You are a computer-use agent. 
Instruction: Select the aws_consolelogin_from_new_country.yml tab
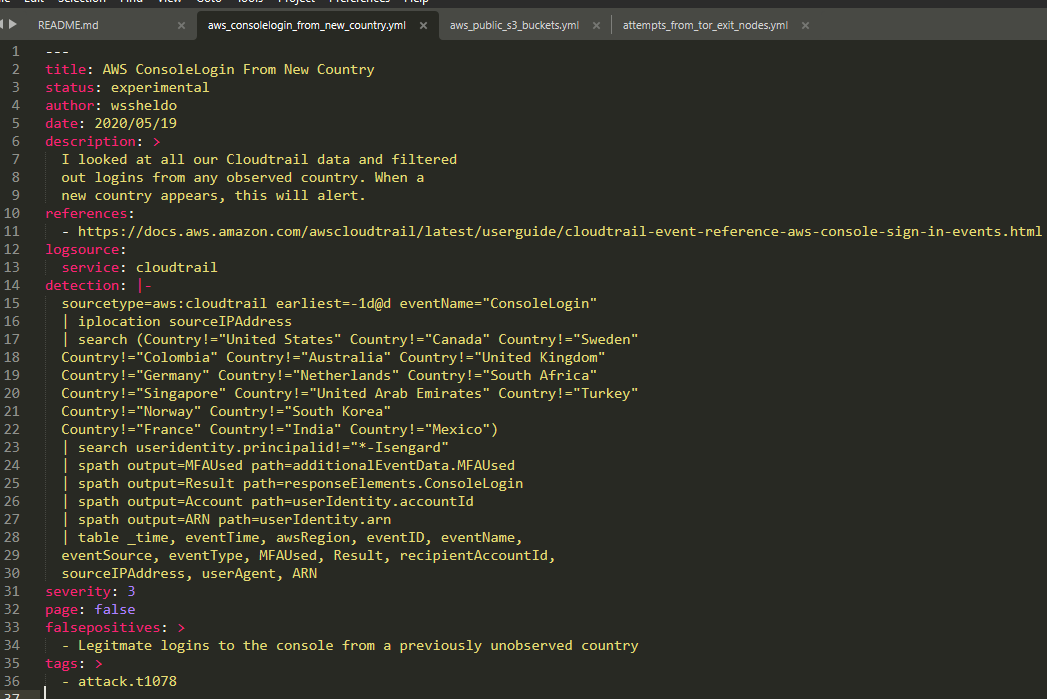click(306, 25)
